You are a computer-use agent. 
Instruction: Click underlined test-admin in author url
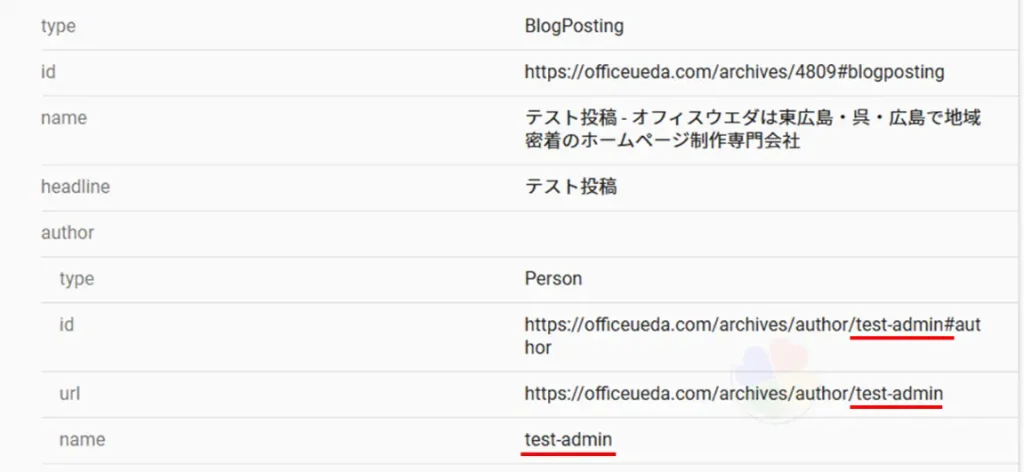[x=899, y=393]
